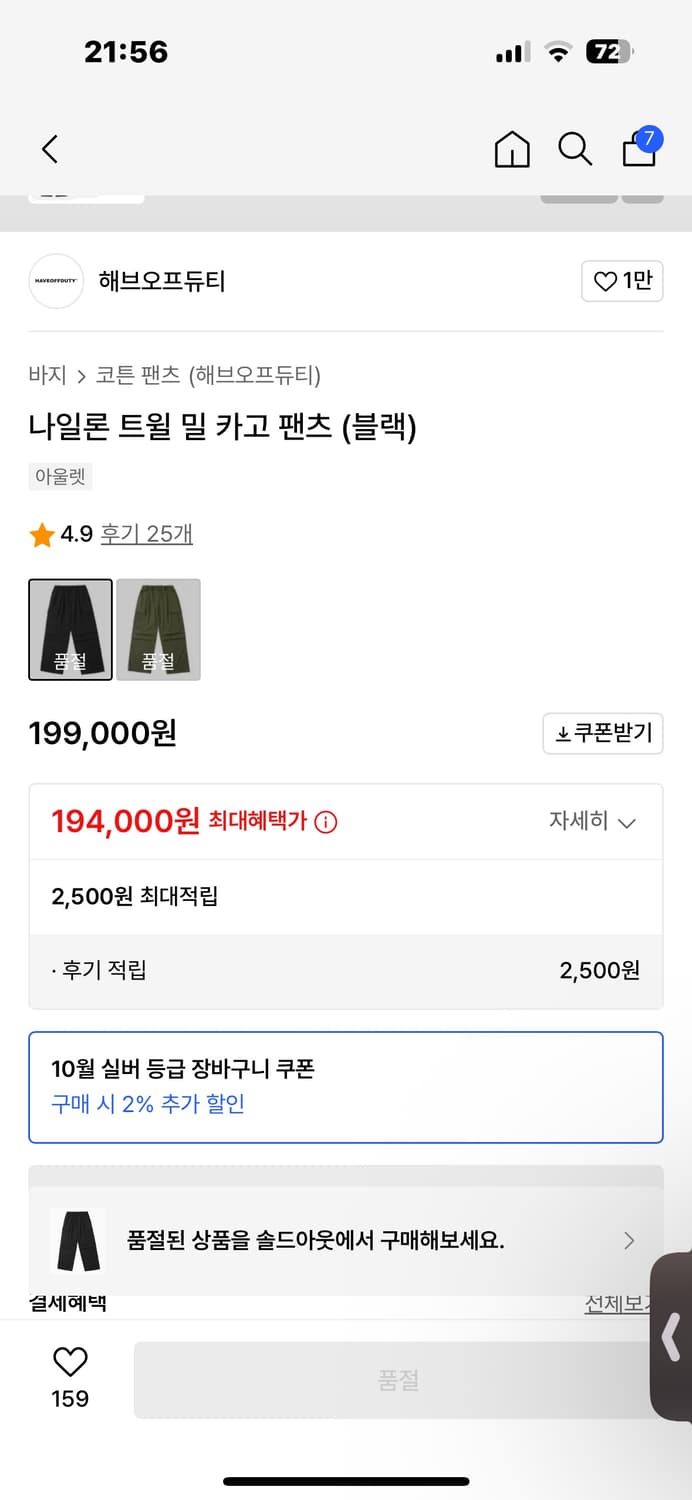Tap the back arrow to go back
This screenshot has height=1500, width=692.
(x=49, y=148)
